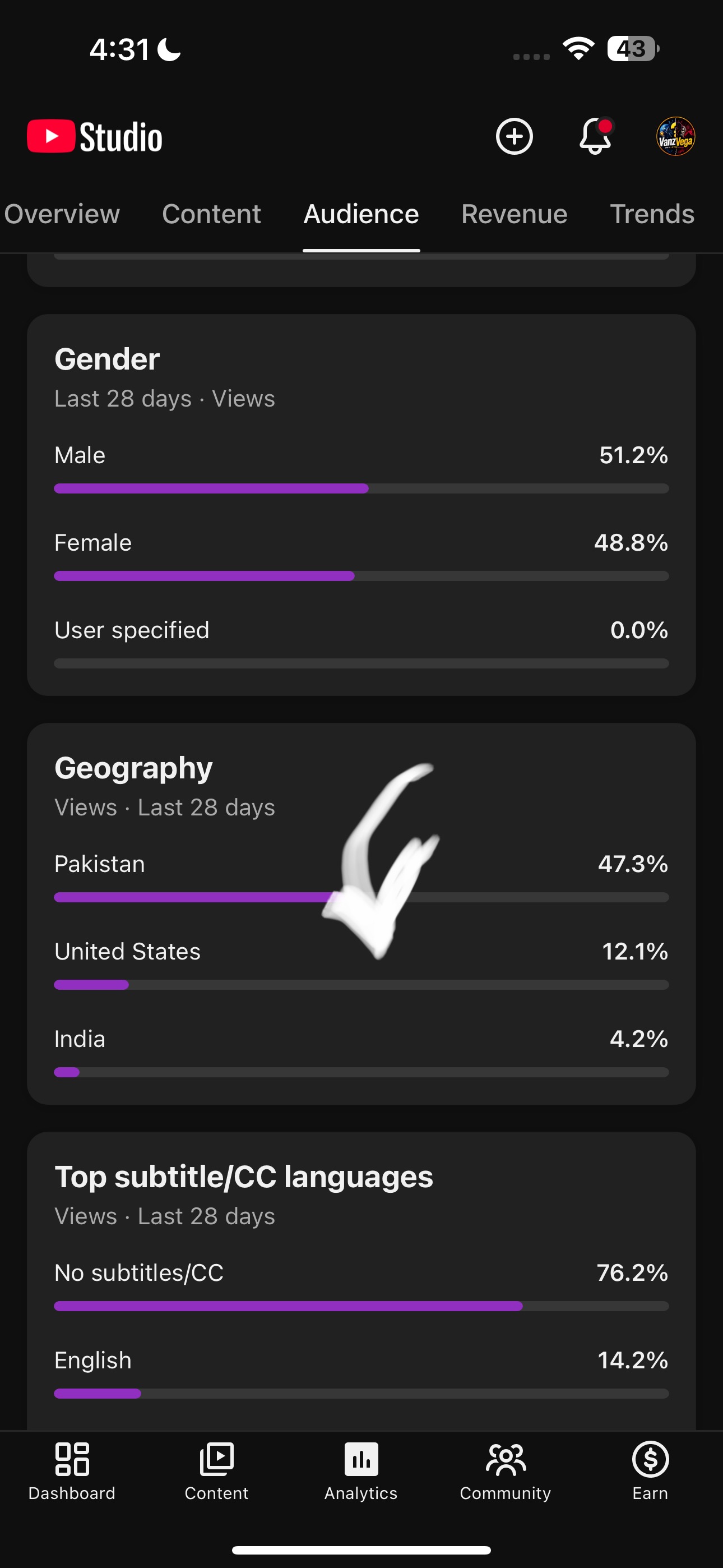This screenshot has width=723, height=1568.
Task: Open the VanzVega channel avatar
Action: tap(675, 136)
